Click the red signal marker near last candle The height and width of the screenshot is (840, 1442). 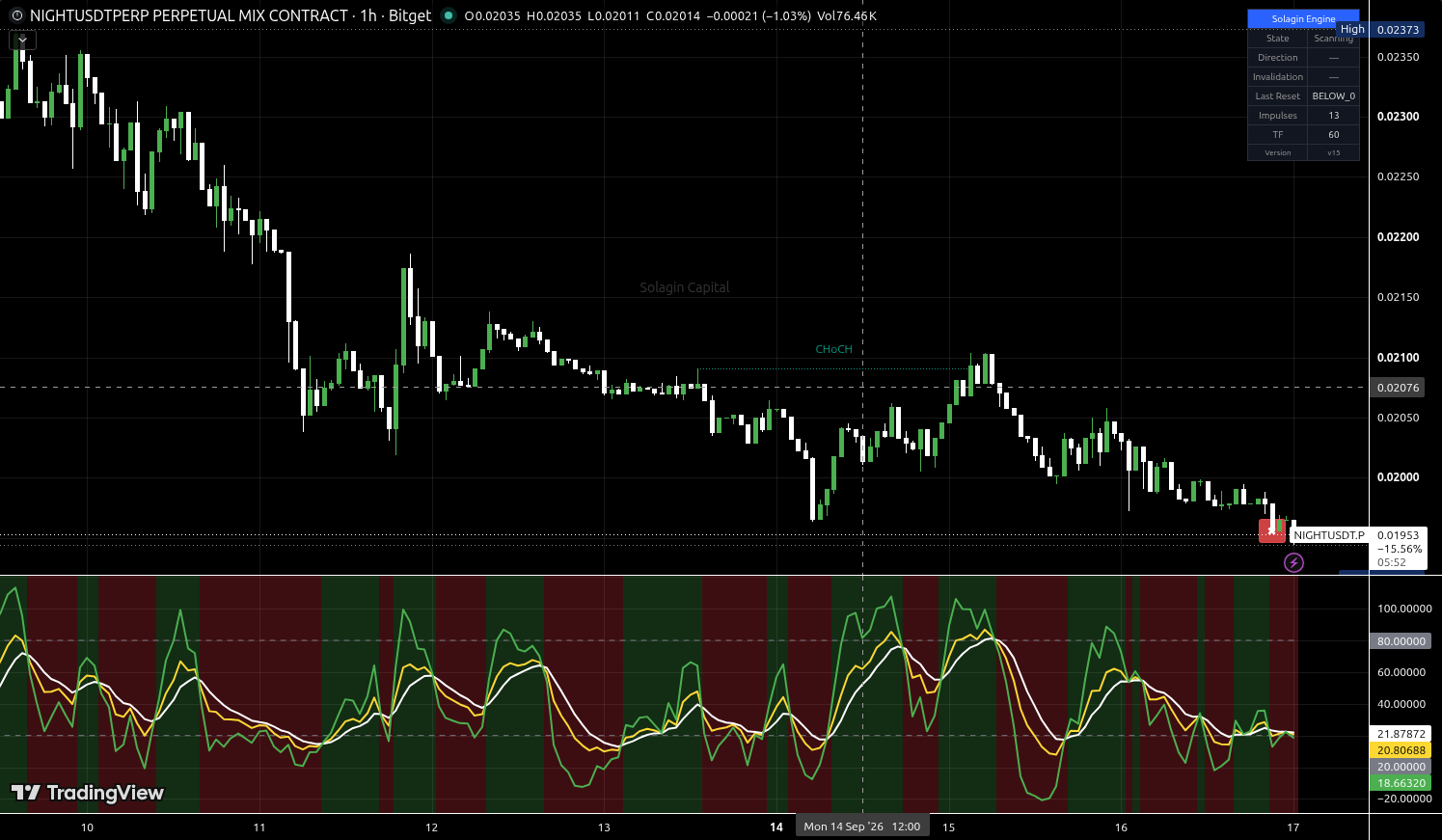pyautogui.click(x=1272, y=530)
